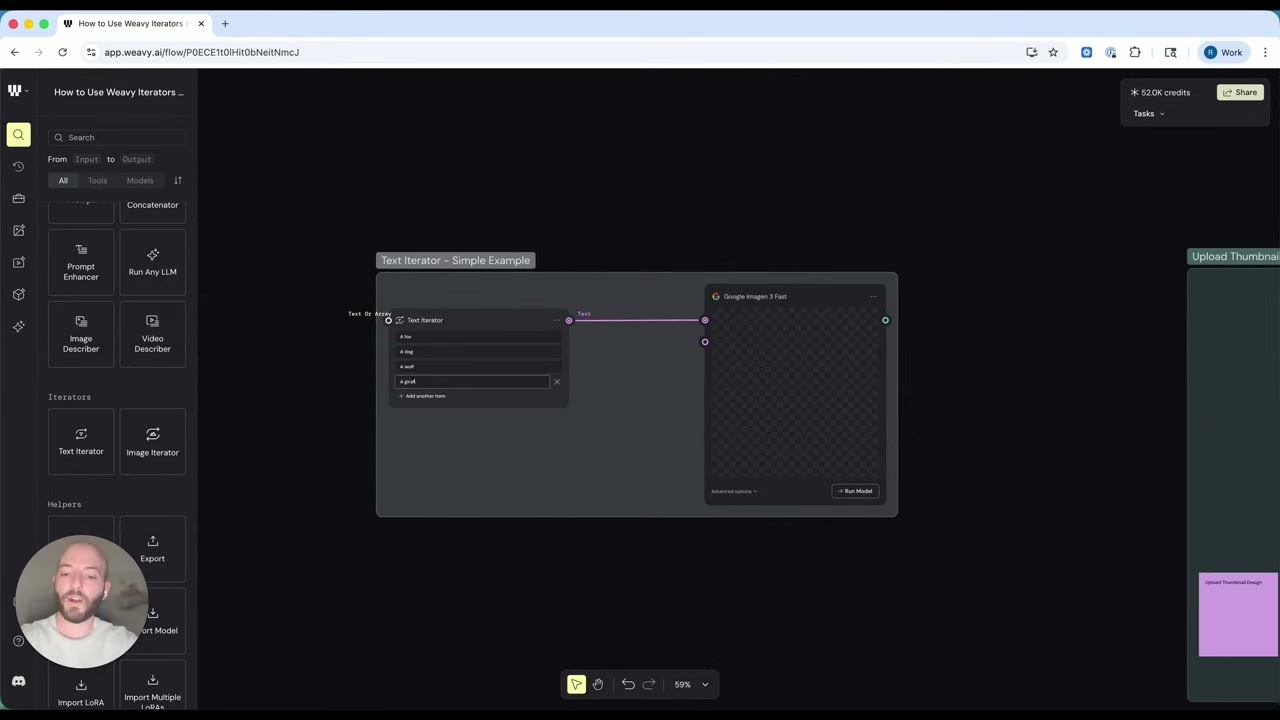Click the browser back arrow

15,52
